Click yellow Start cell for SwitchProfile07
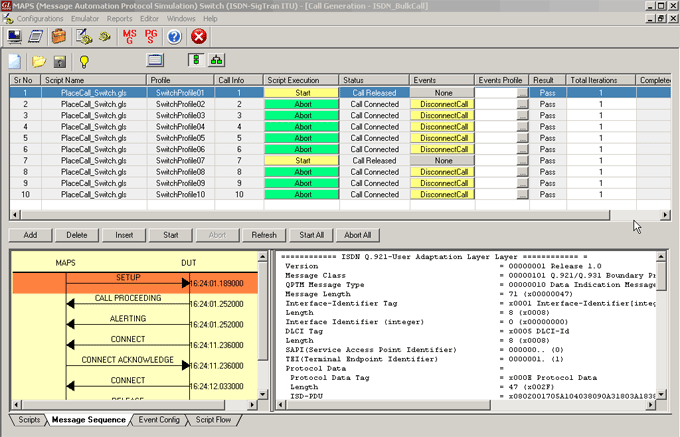Screen dimensions: 680x437 point(301,160)
